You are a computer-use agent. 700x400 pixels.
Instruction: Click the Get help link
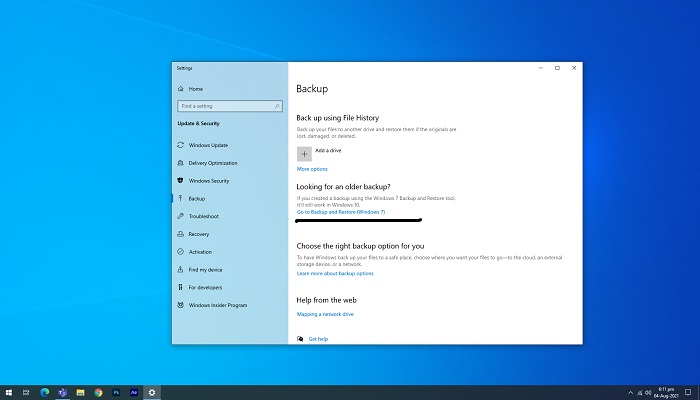pos(318,339)
